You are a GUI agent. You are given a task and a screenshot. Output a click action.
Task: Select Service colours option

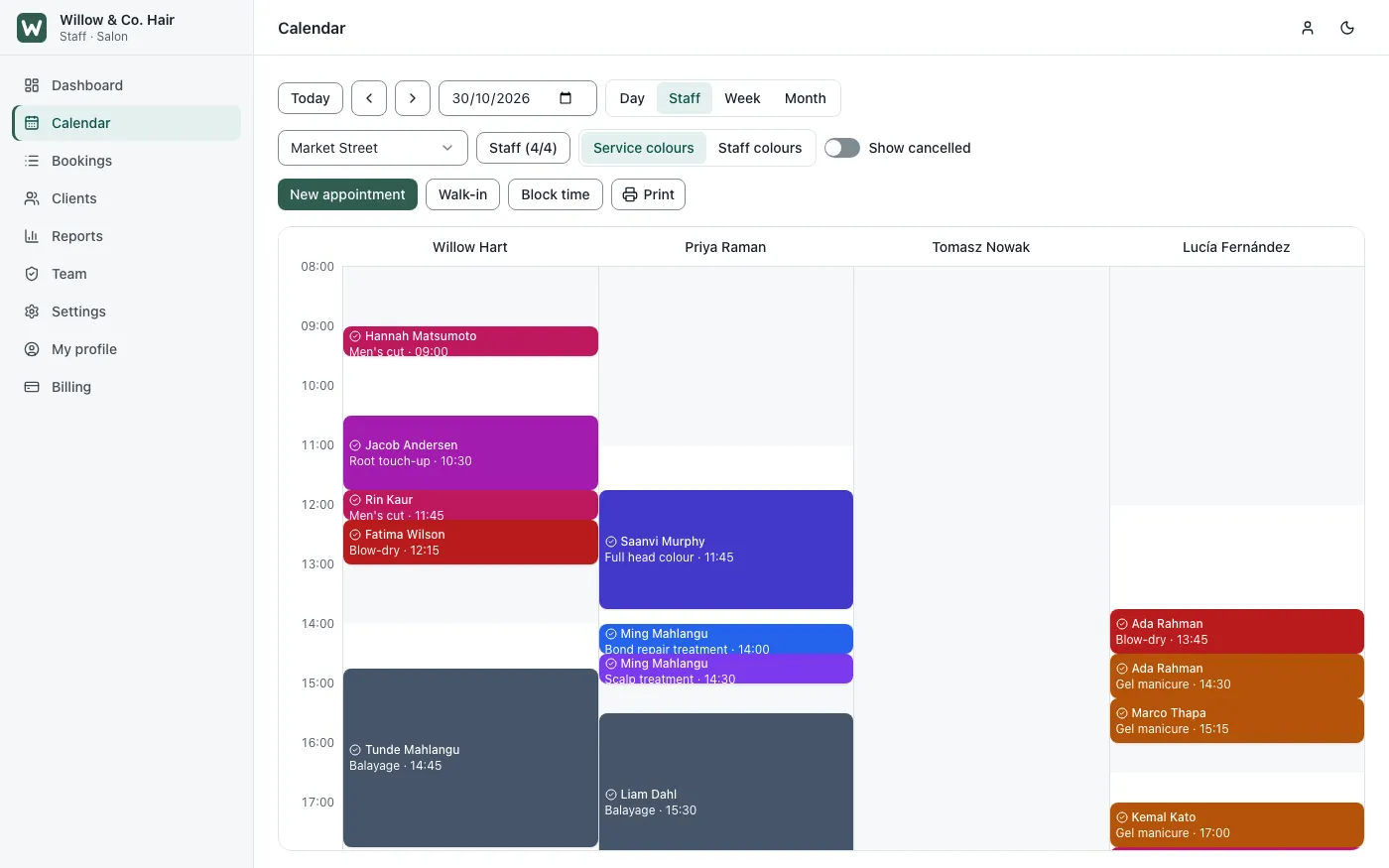point(644,148)
